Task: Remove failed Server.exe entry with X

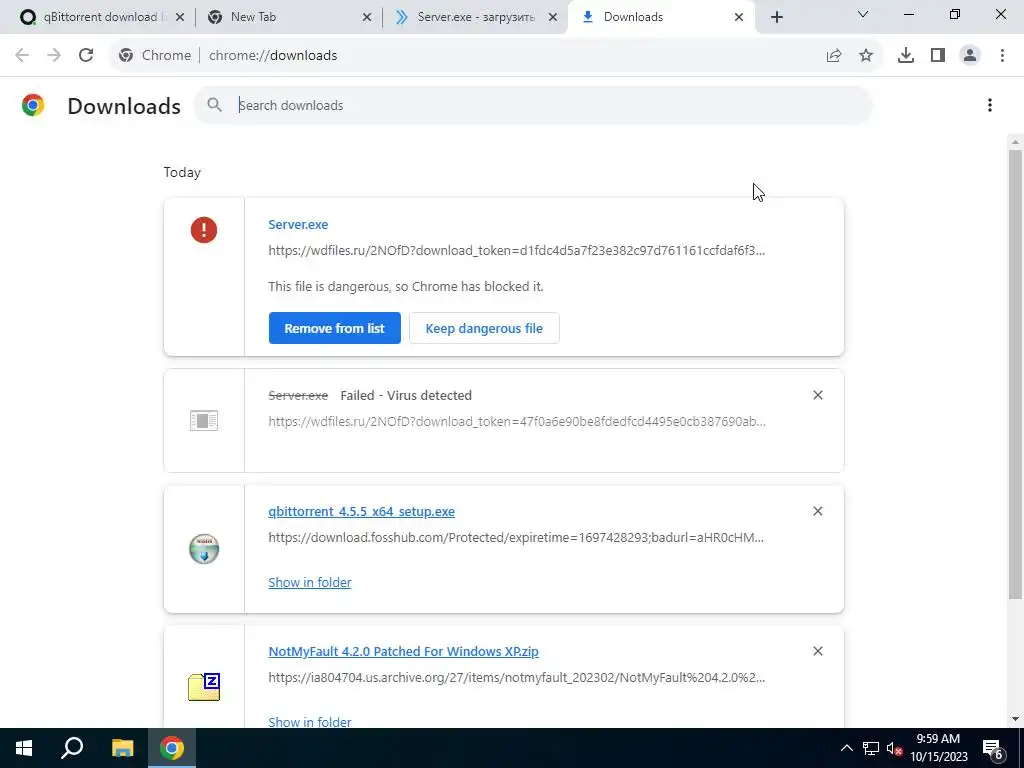Action: [818, 395]
